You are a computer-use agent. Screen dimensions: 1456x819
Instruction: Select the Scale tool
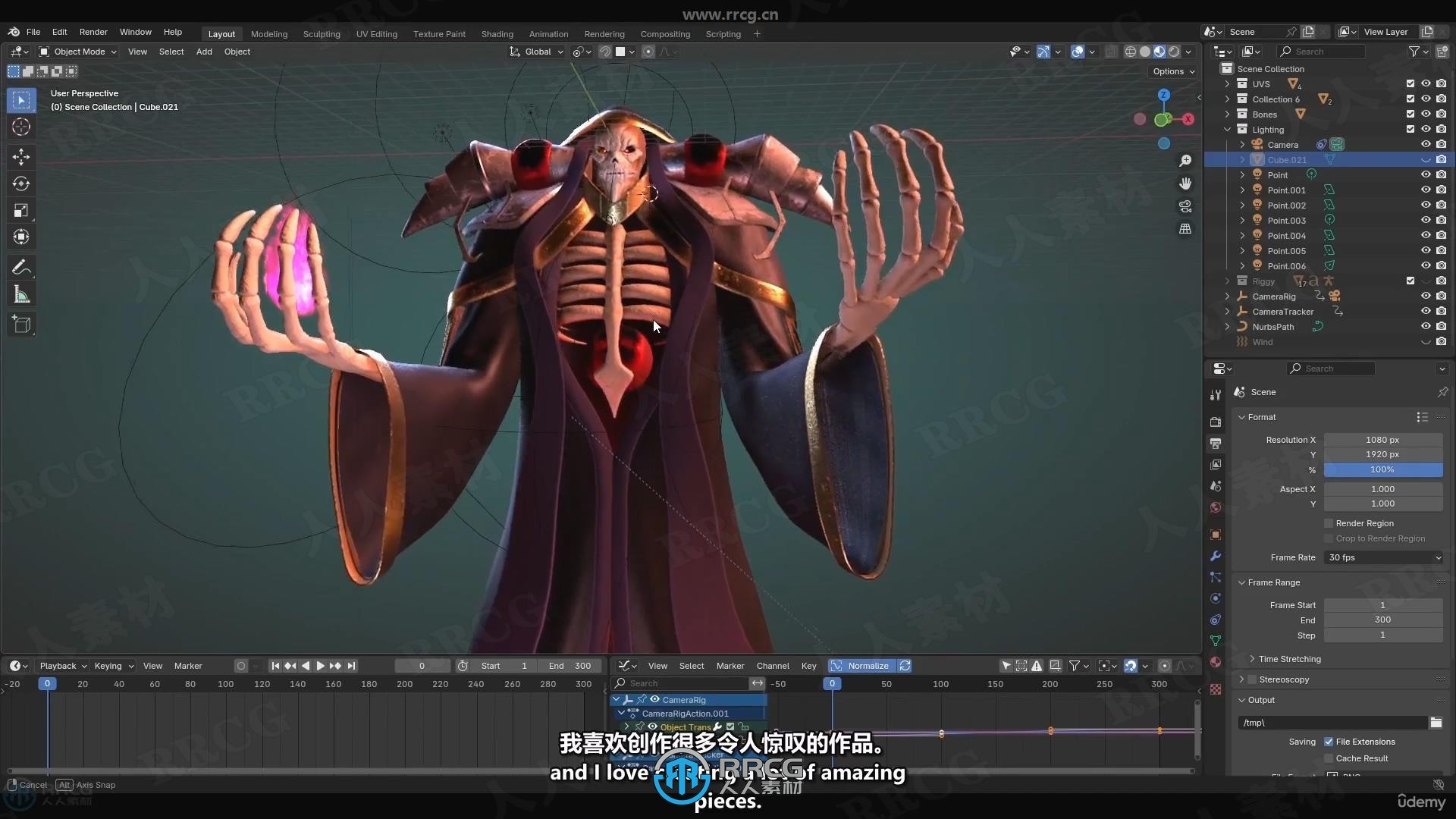tap(21, 210)
